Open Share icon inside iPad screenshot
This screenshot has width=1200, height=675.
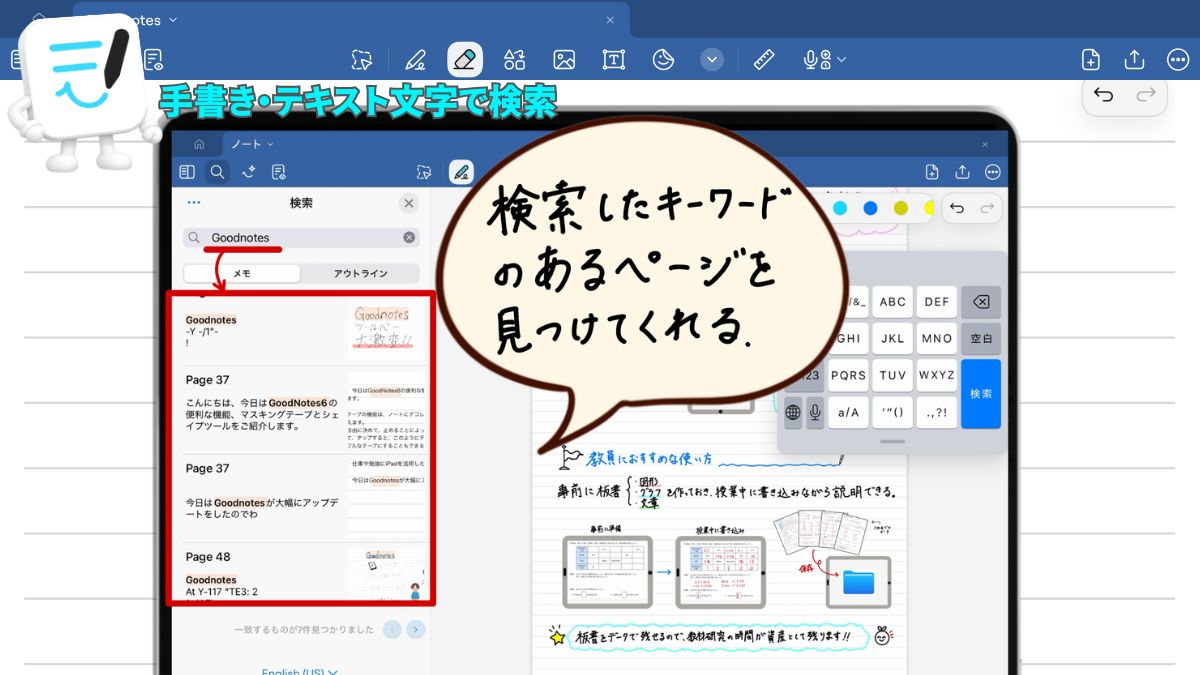click(963, 172)
